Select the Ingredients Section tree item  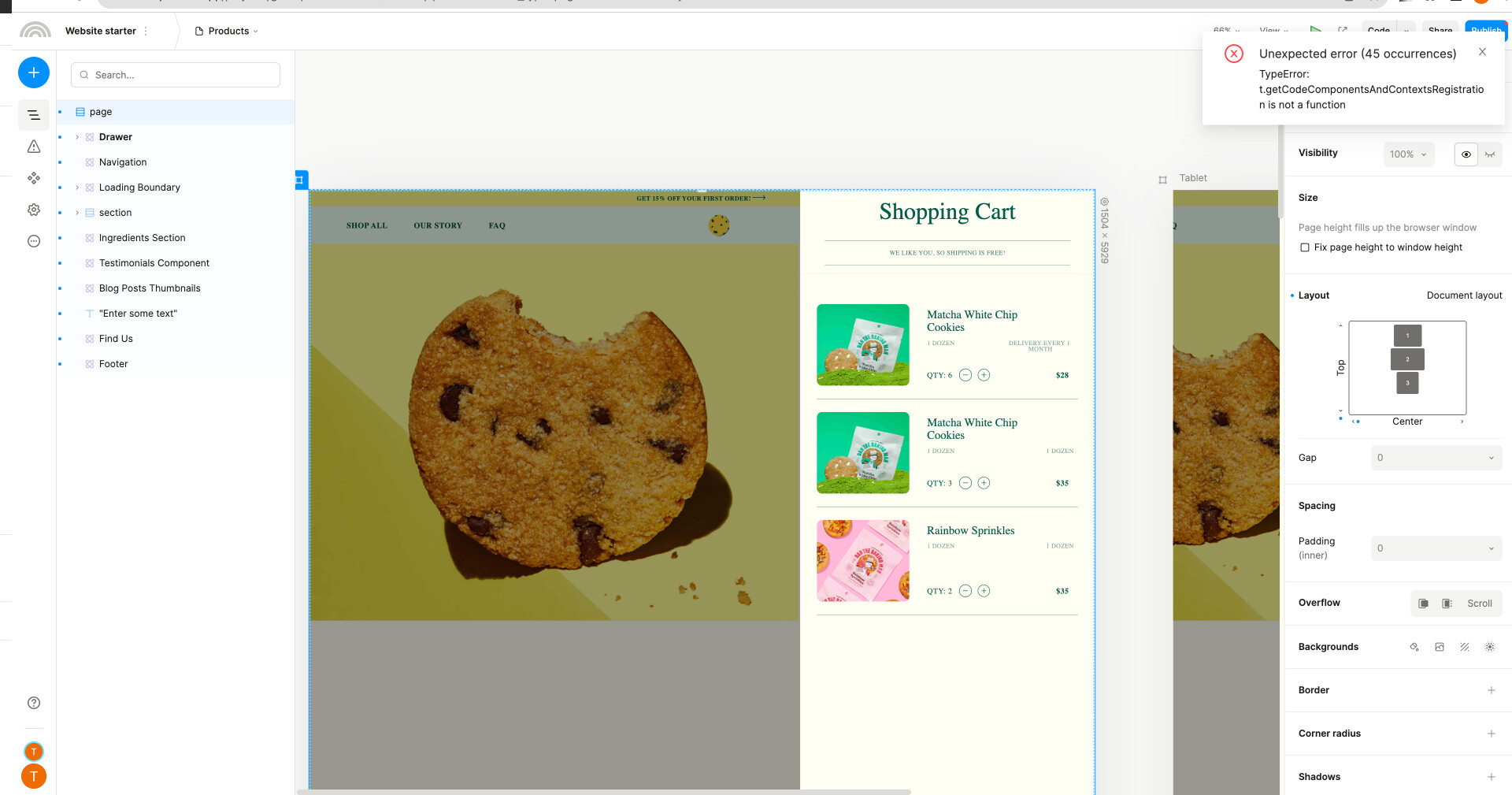point(142,238)
